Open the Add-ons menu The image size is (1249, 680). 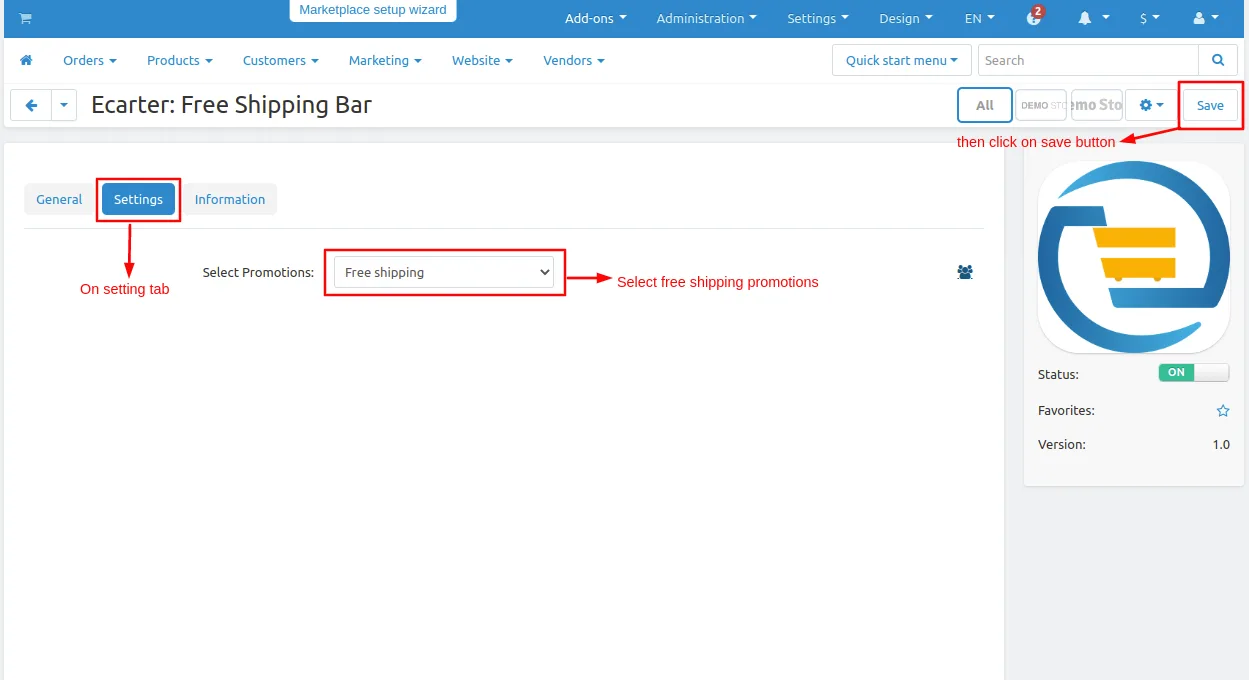click(x=596, y=18)
